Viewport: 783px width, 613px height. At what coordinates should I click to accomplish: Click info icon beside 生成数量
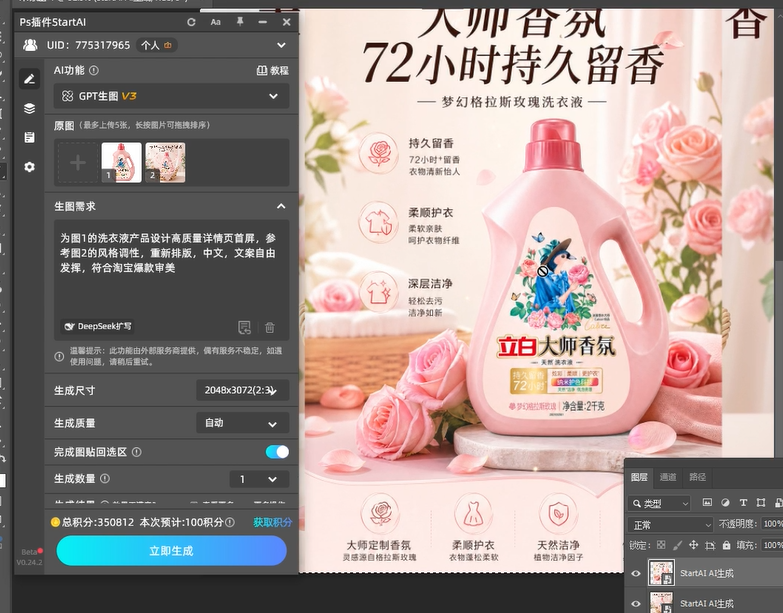coord(105,478)
